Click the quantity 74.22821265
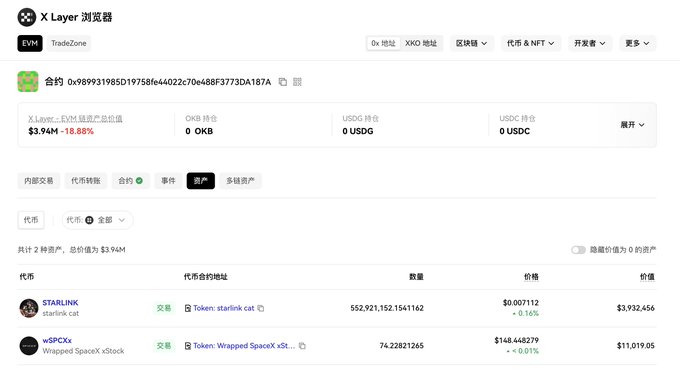Screen dimensions: 680x377 402,346
